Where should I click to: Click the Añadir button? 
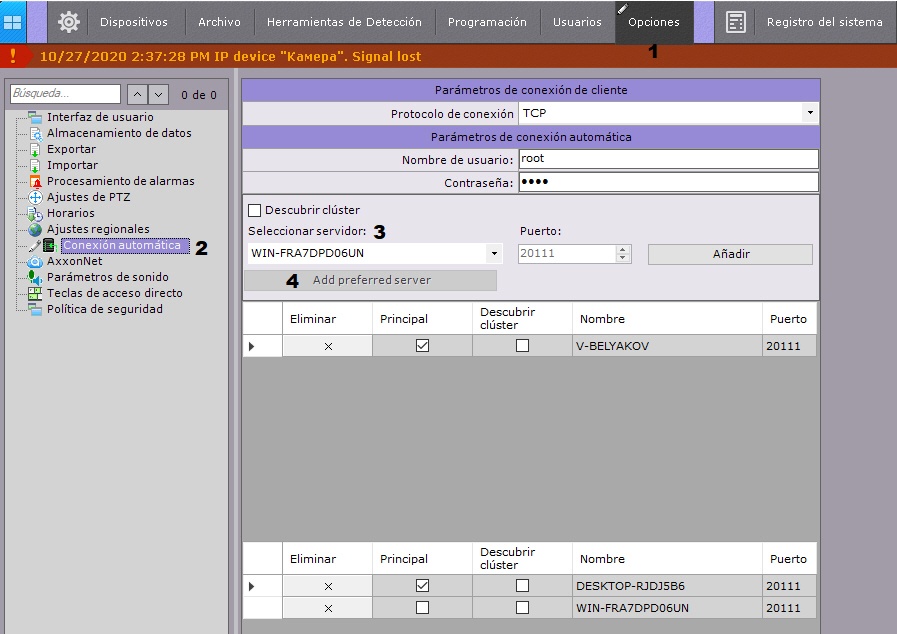pyautogui.click(x=730, y=254)
